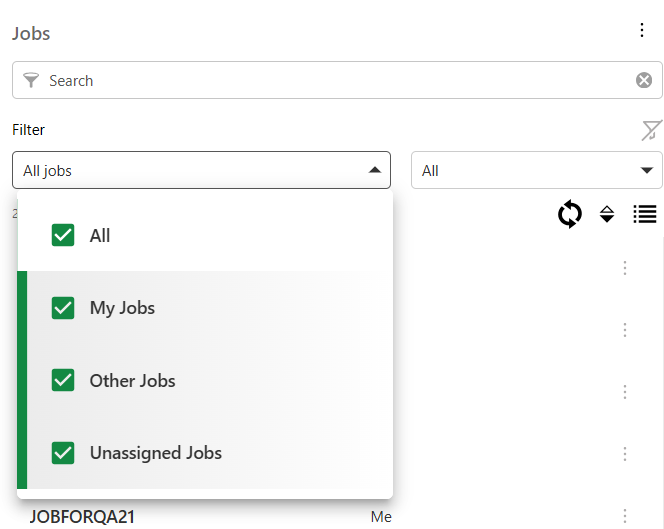Collapse the All jobs filter dropdown
The width and height of the screenshot is (664, 529).
tap(374, 171)
